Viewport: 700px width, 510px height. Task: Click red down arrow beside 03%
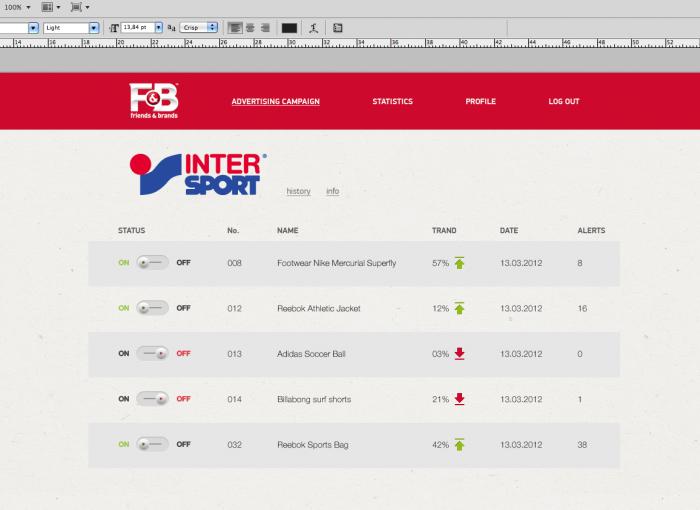pyautogui.click(x=459, y=354)
